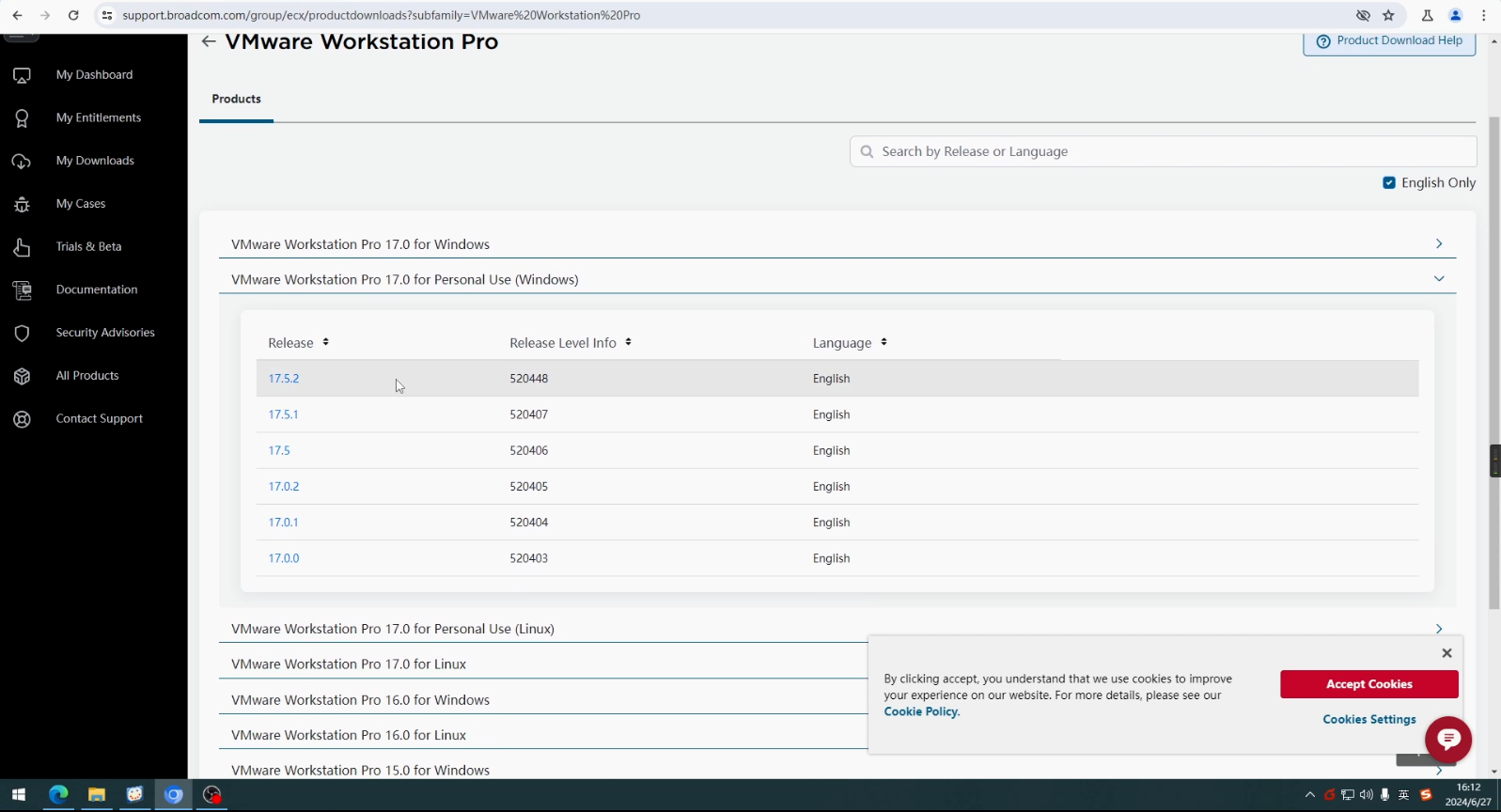Click the 520448 release level cell
1501x812 pixels.
pyautogui.click(x=529, y=379)
